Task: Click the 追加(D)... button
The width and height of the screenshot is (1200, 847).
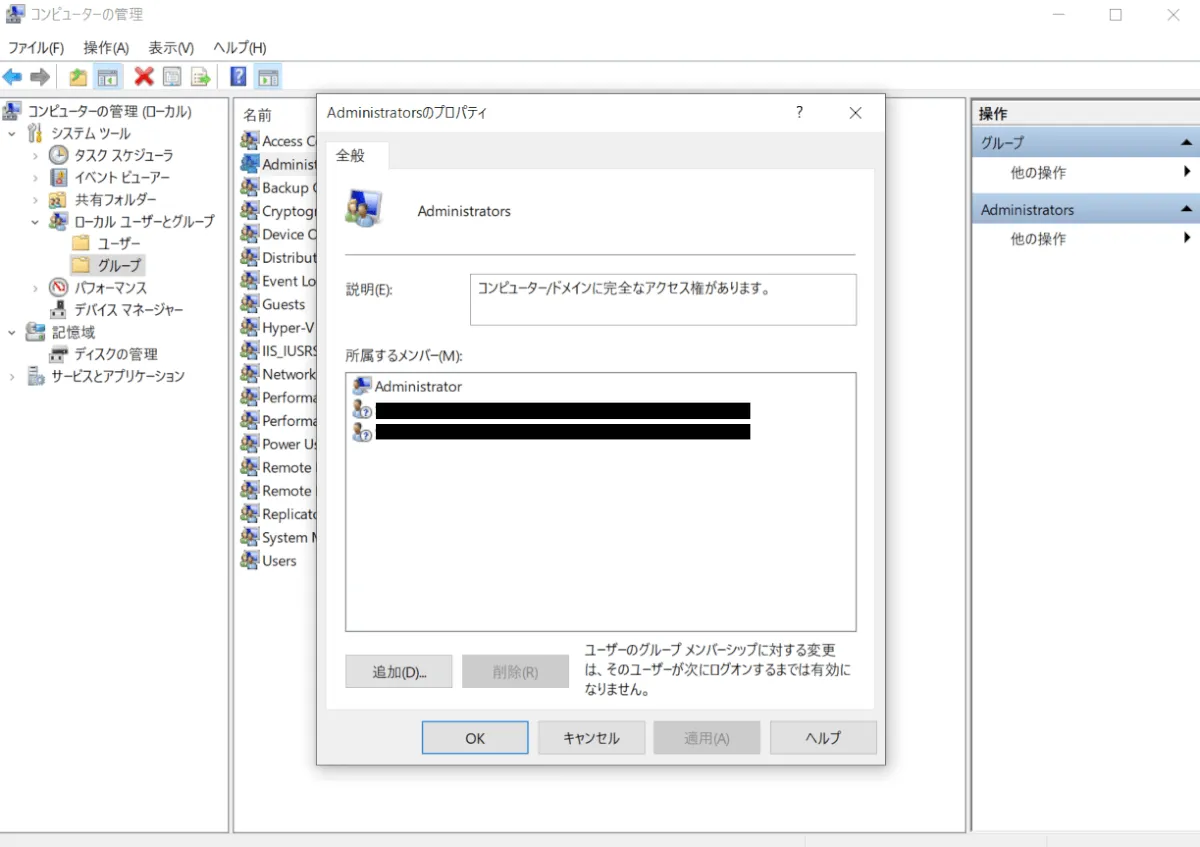Action: 399,672
